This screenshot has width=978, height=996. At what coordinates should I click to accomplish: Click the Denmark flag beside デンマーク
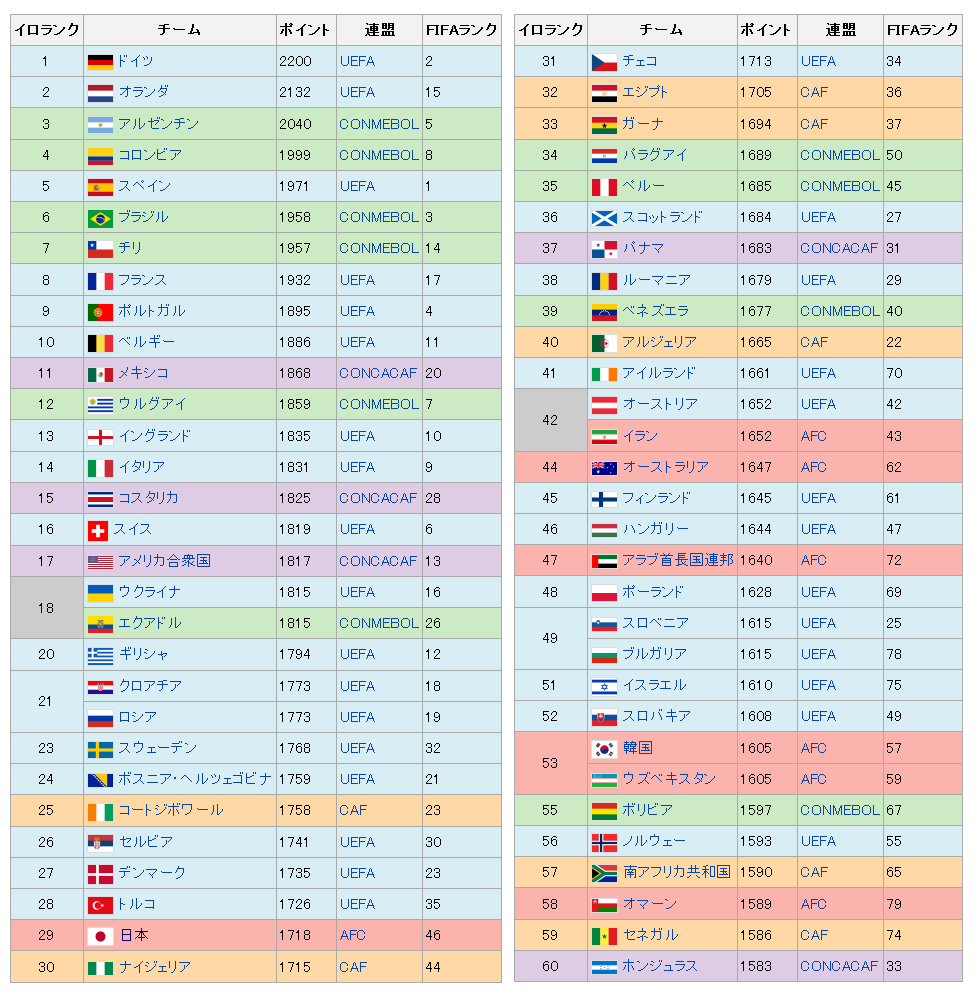pos(100,874)
